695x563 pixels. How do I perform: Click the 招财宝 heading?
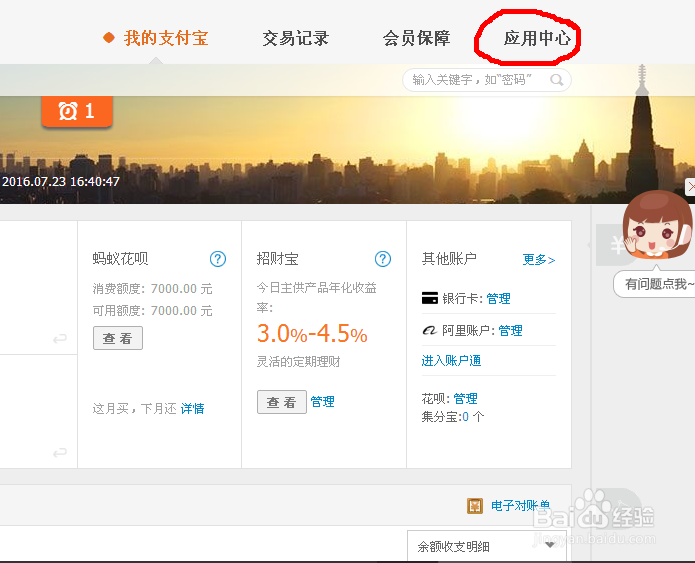(x=277, y=258)
